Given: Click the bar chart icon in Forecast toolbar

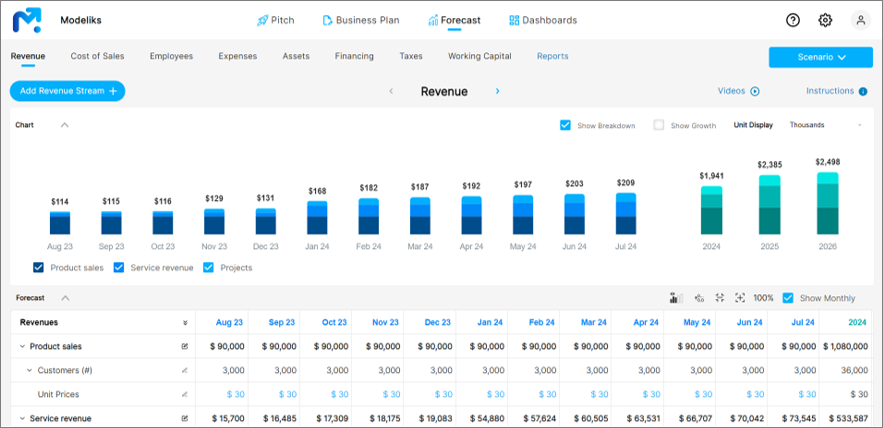Looking at the screenshot, I should 675,298.
